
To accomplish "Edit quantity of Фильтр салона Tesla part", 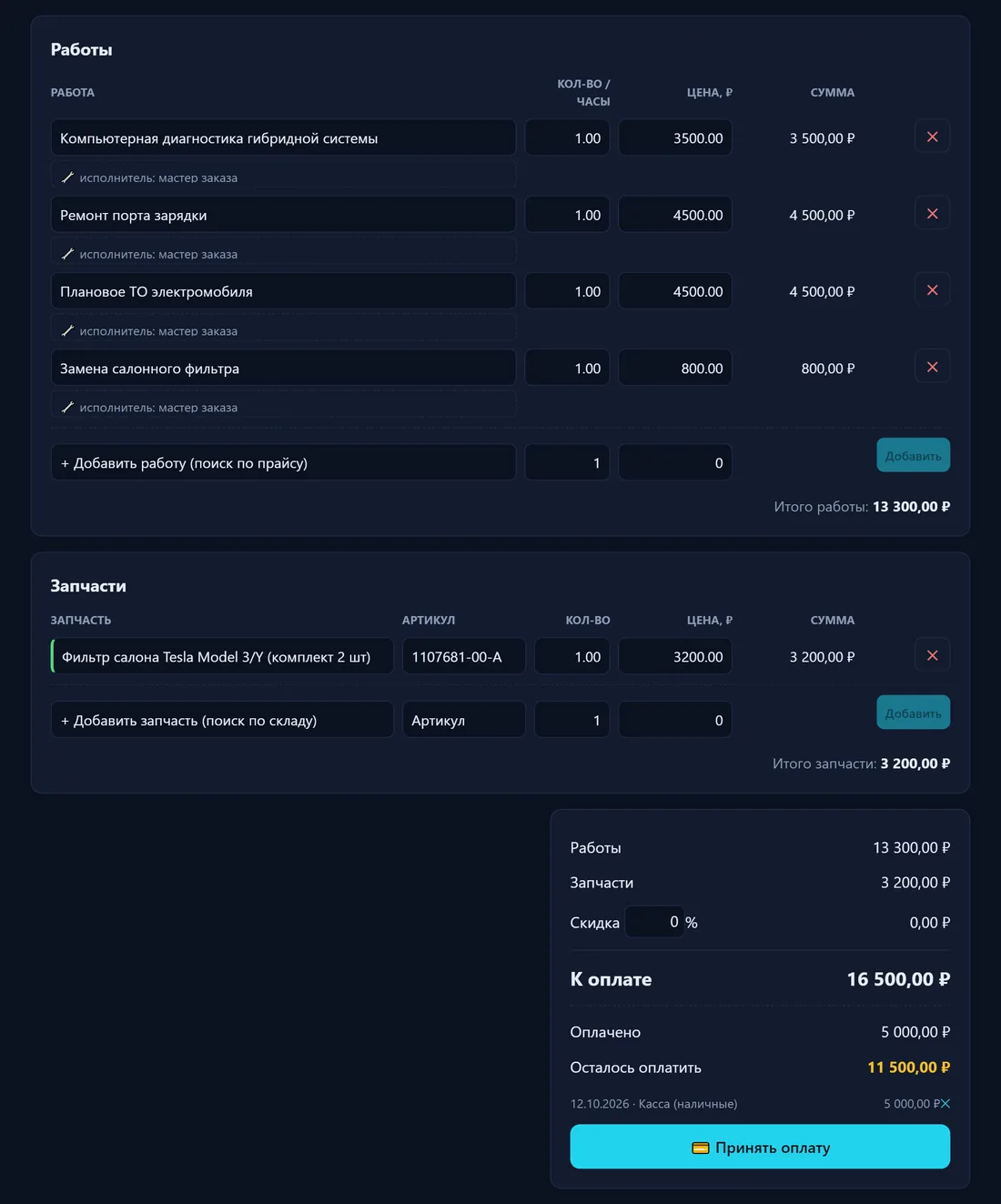I will pyautogui.click(x=571, y=656).
